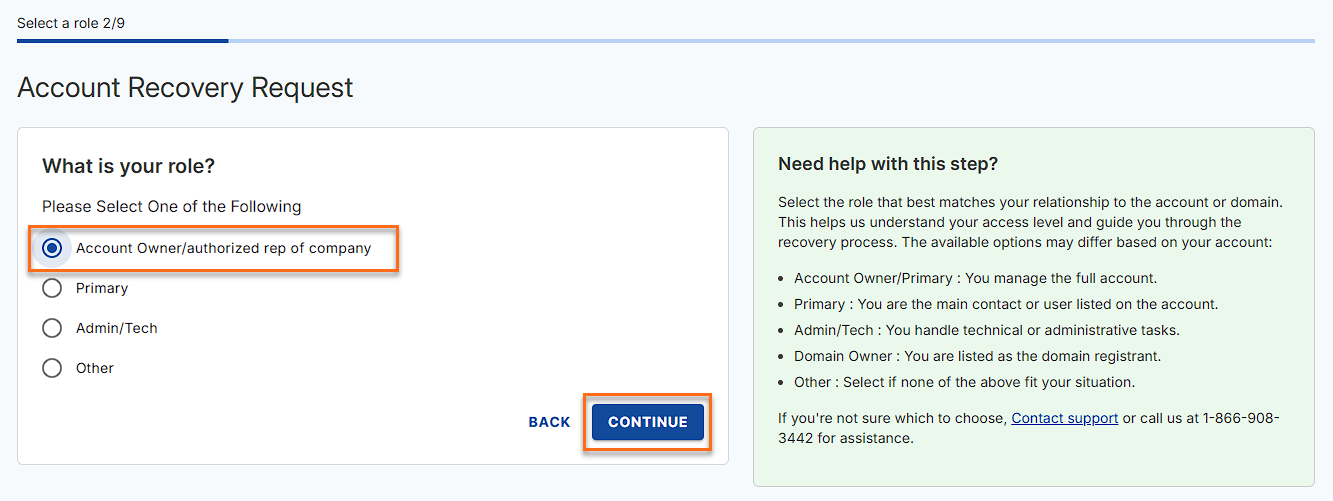Click the 'Admin/Tech' option label text
The height and width of the screenshot is (501, 1333).
[x=117, y=328]
